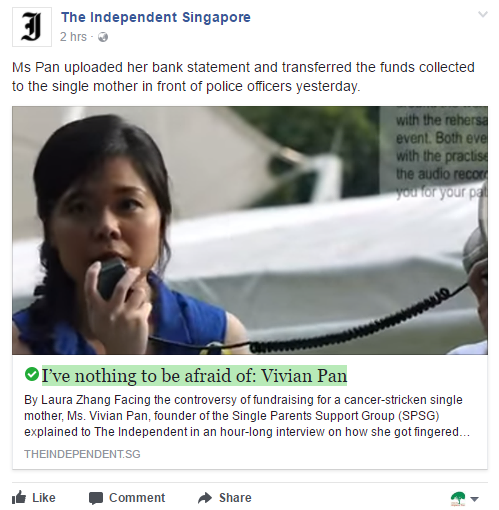The image size is (499, 510).
Task: Click the thumbs-up Like icon
Action: (x=19, y=498)
